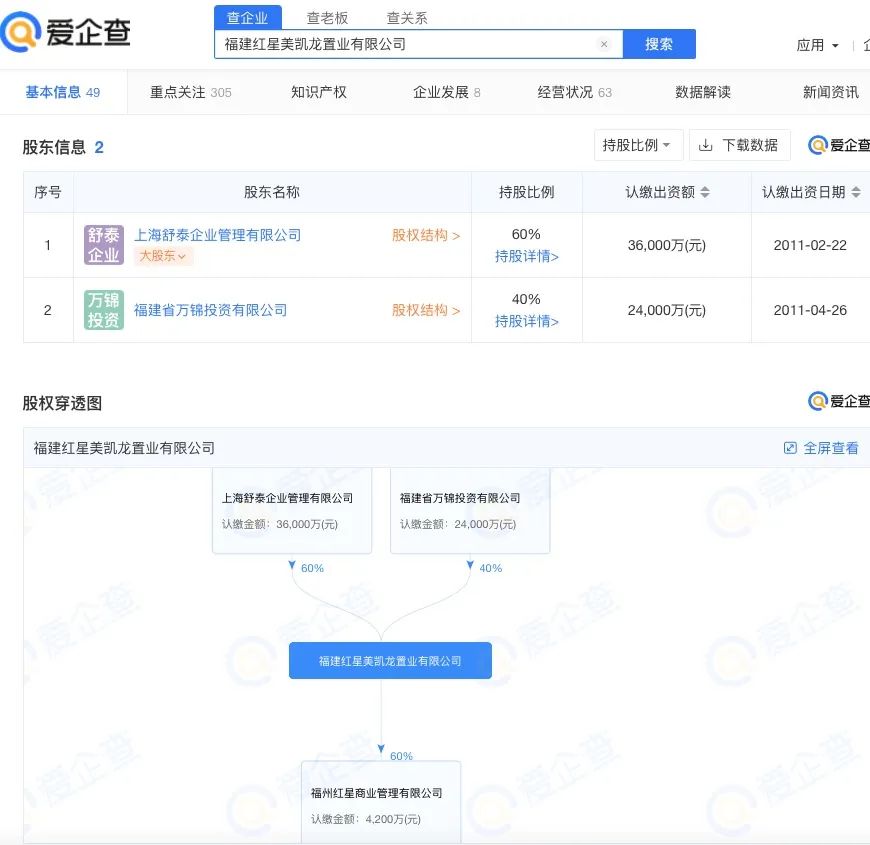Click the 24,000万(元) table cell
The image size is (870, 845).
(x=667, y=310)
